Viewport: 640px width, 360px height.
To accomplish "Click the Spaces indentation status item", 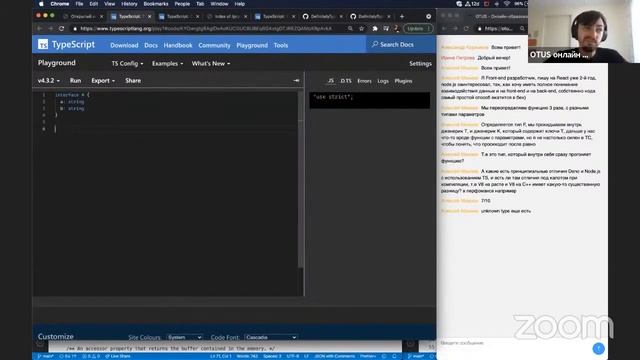I will pyautogui.click(x=272, y=356).
